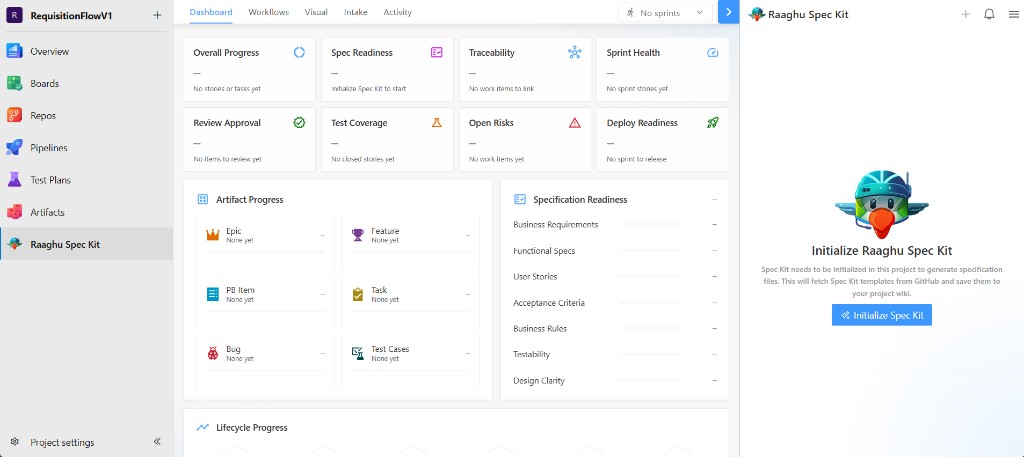Click the Review Approval checkmark icon
The width and height of the screenshot is (1024, 457).
(299, 123)
